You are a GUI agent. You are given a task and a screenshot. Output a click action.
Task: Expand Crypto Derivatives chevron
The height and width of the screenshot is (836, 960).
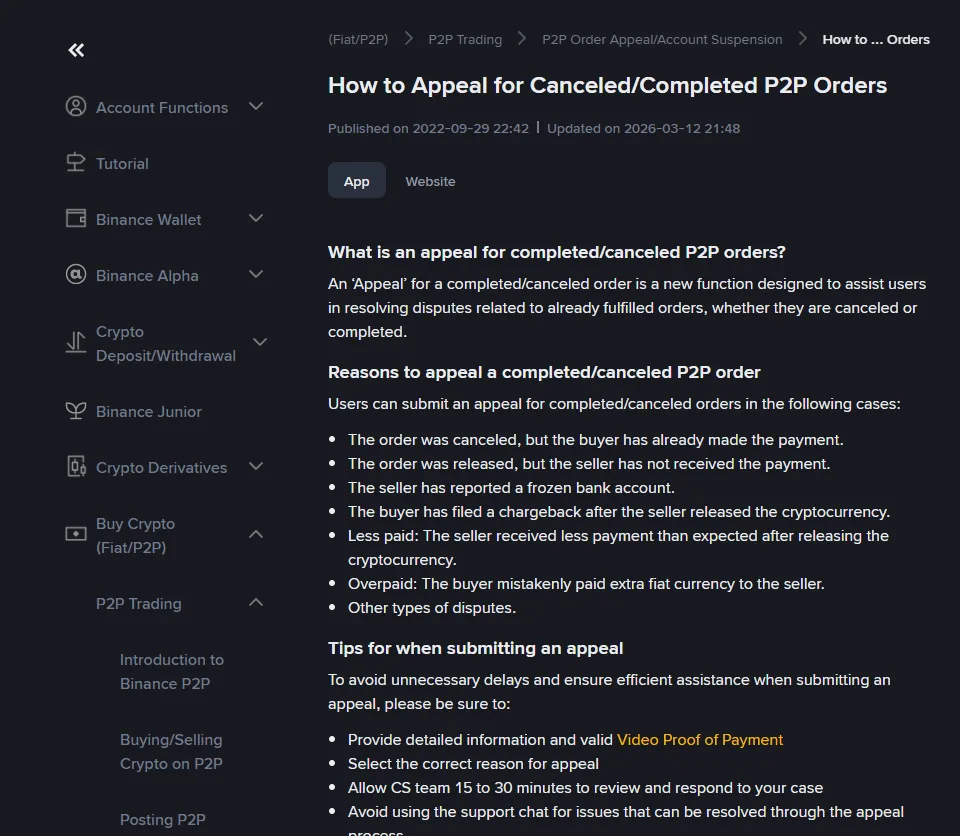coord(257,467)
